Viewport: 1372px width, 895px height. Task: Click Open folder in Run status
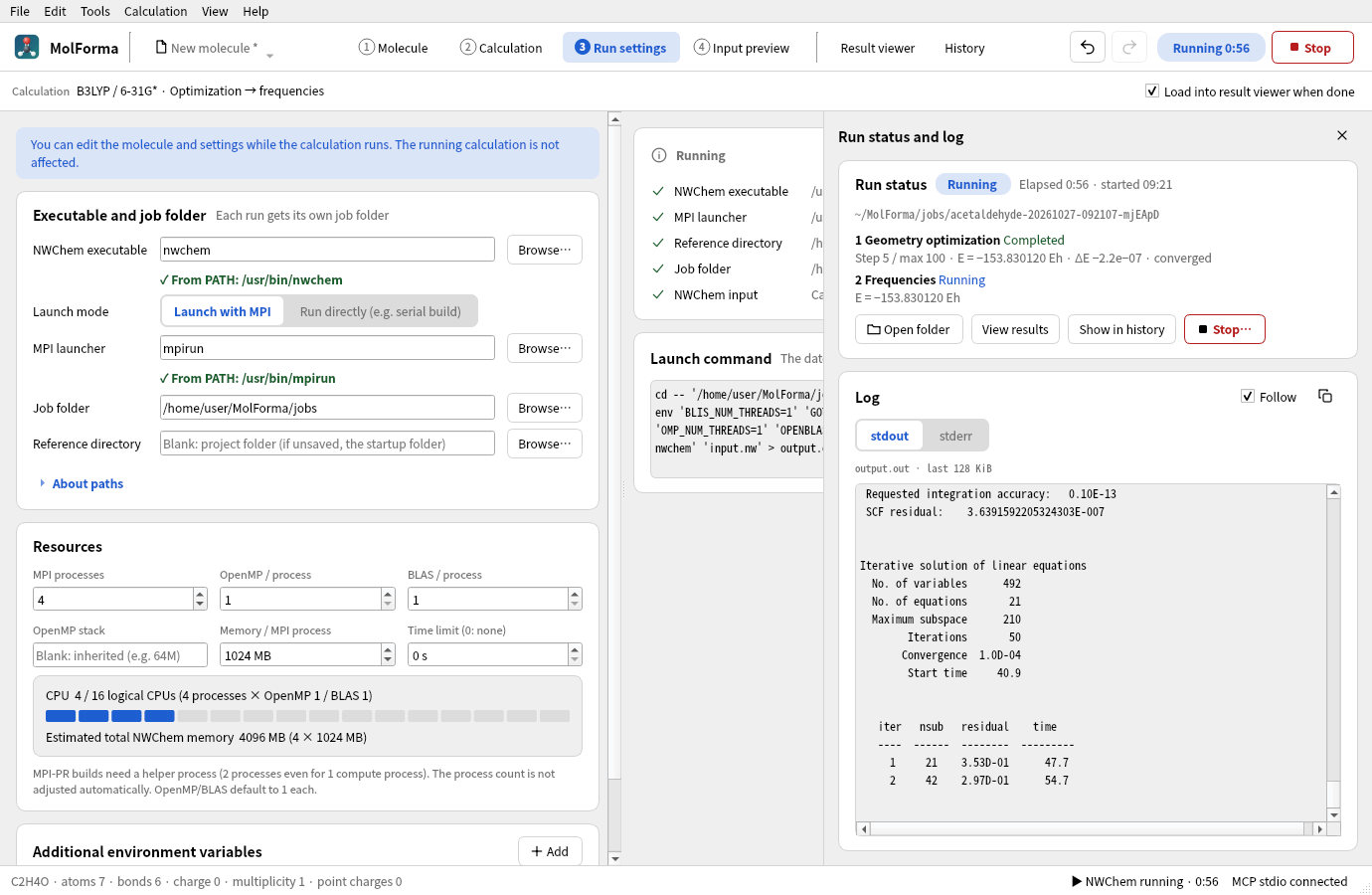909,329
